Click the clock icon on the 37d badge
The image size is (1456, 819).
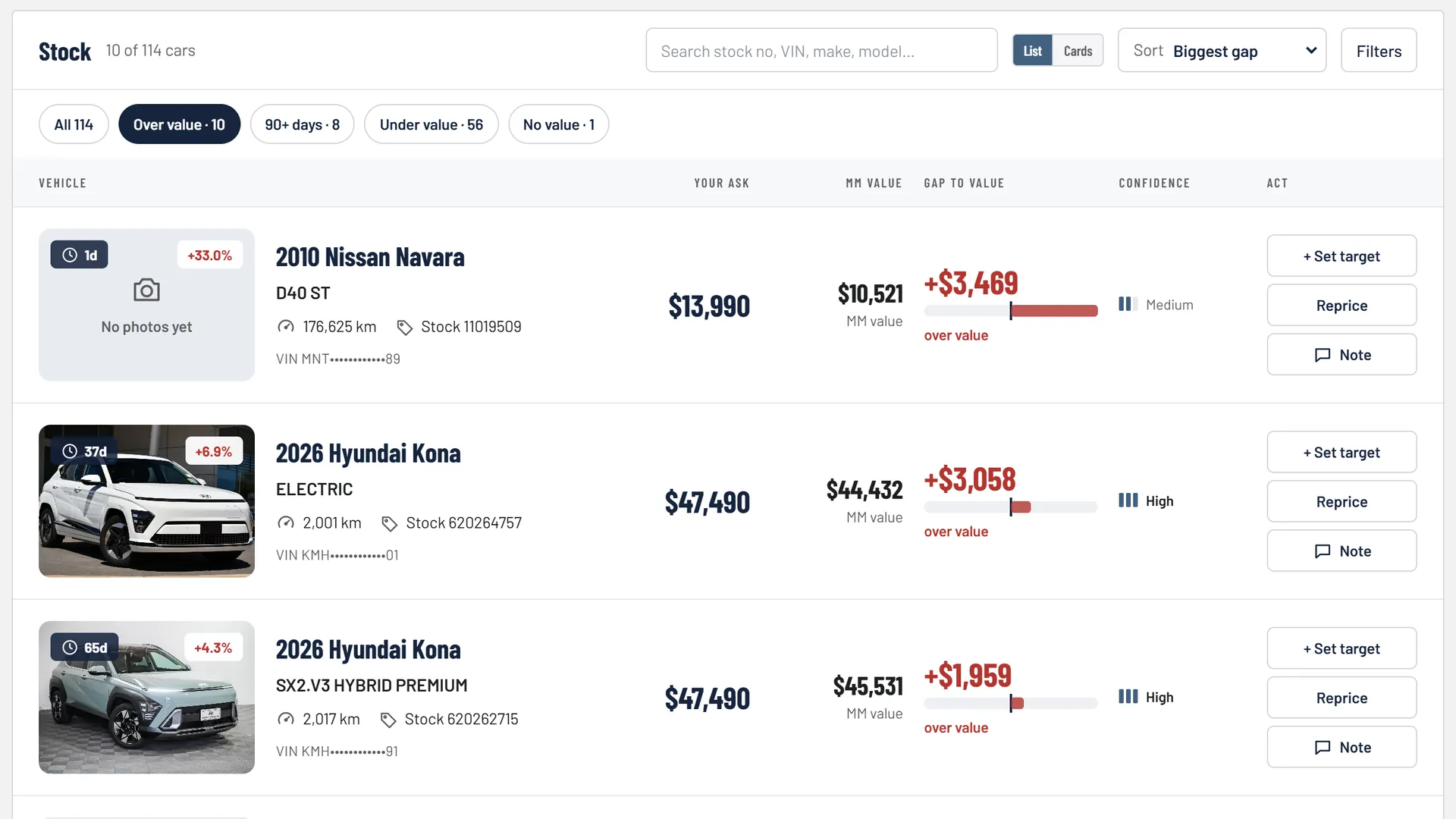tap(70, 452)
